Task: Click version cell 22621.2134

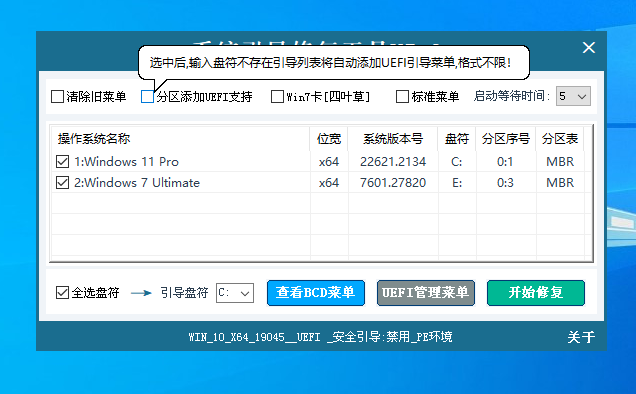Action: click(393, 161)
